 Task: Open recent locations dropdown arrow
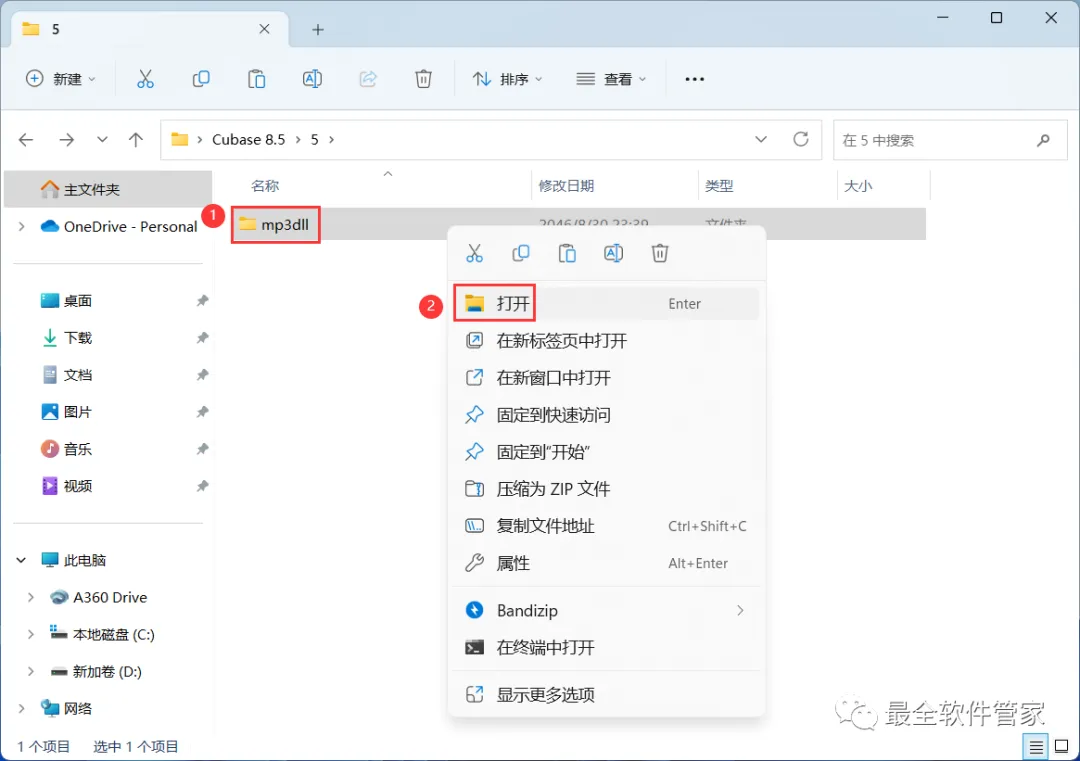102,140
